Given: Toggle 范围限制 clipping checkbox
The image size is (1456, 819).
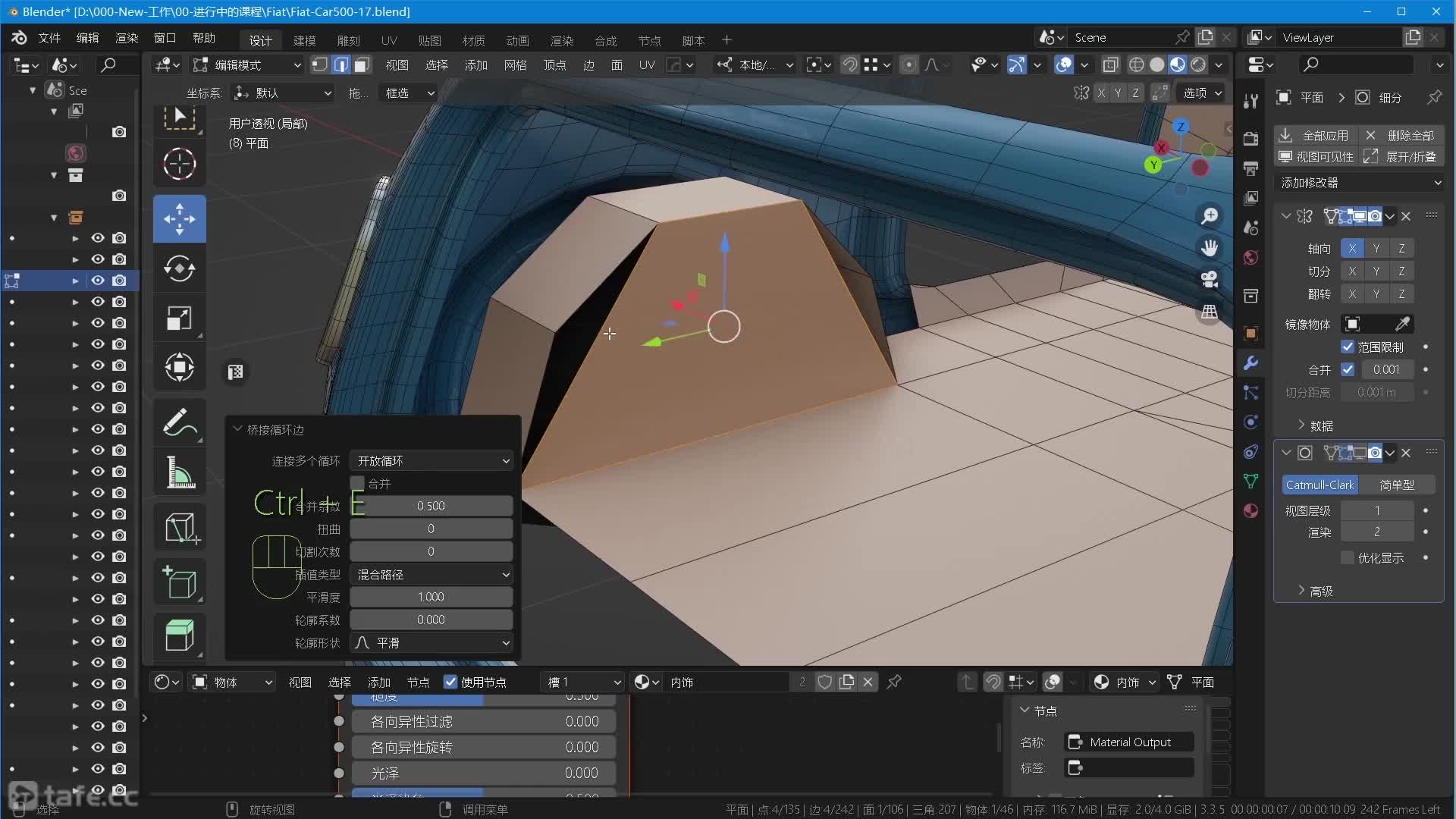Looking at the screenshot, I should click(x=1348, y=347).
